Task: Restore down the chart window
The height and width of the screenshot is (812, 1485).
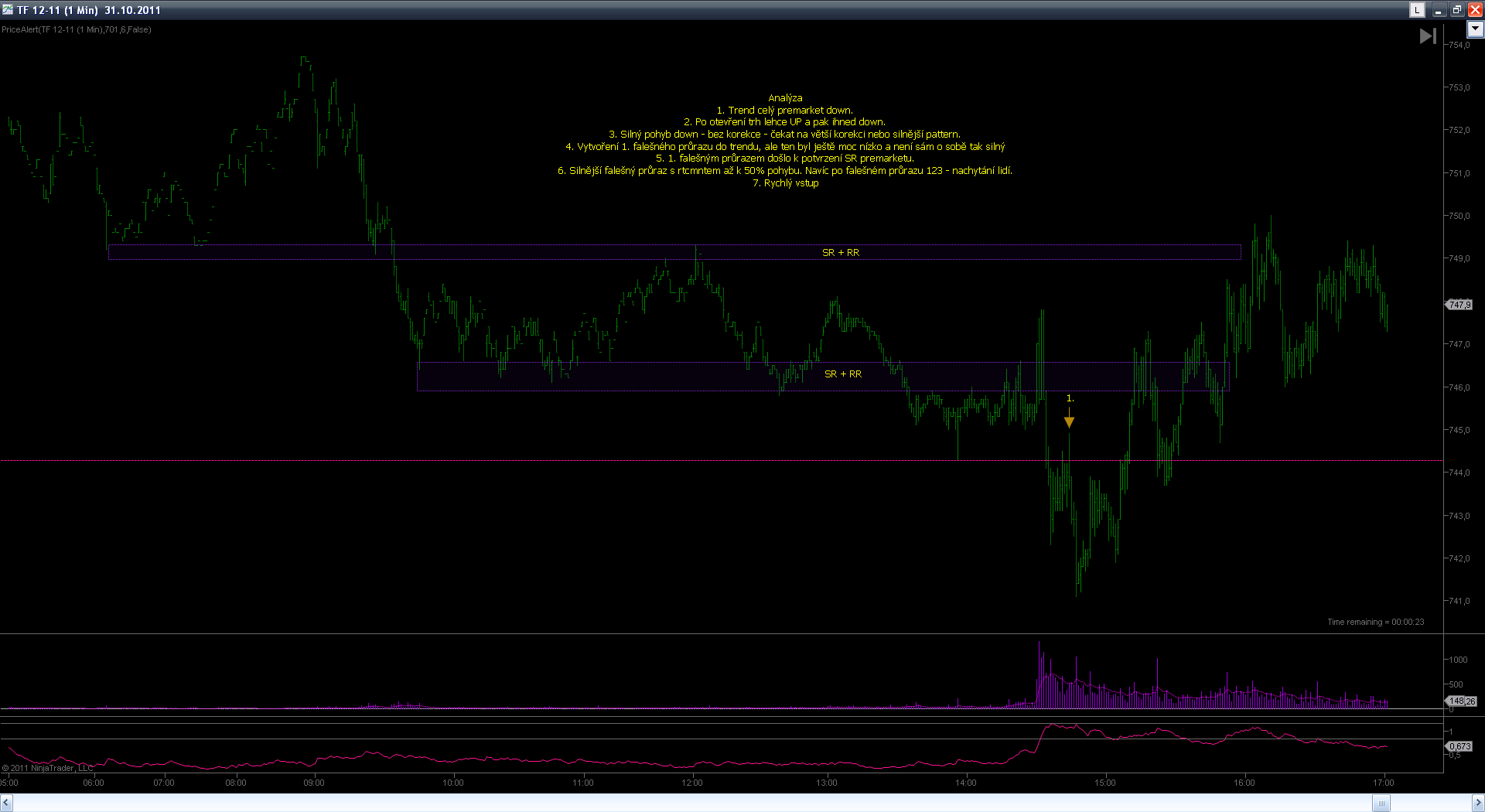Action: [1457, 10]
